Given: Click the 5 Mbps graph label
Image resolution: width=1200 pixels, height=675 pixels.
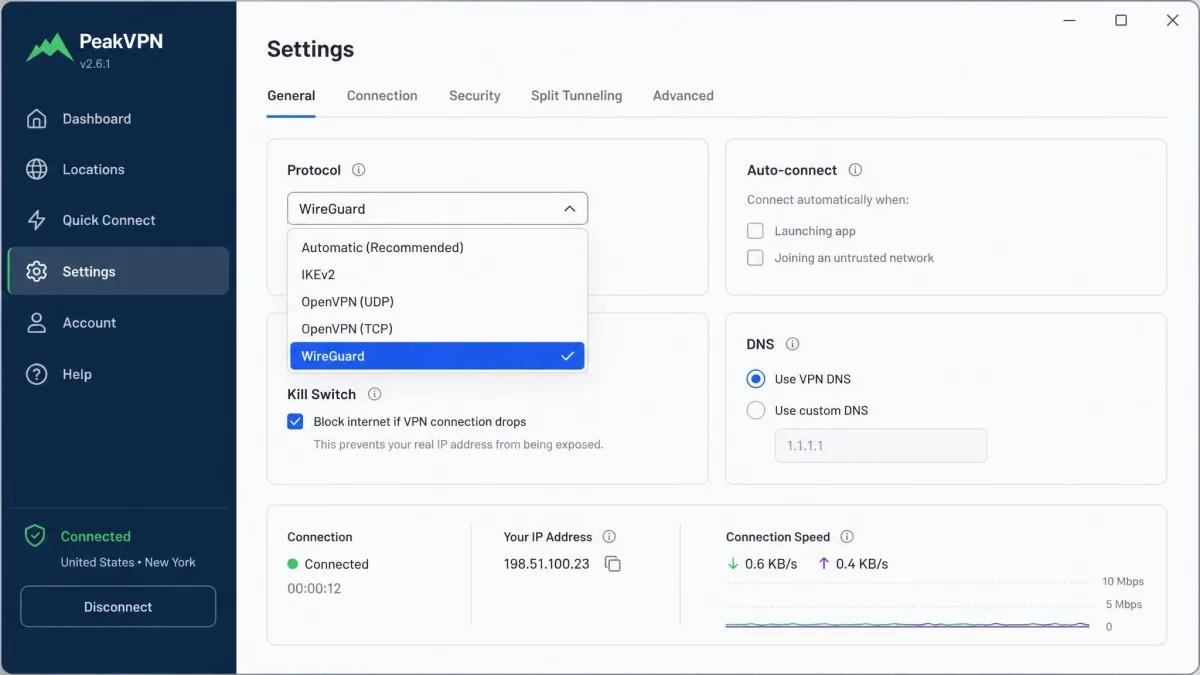Looking at the screenshot, I should (x=1123, y=605).
